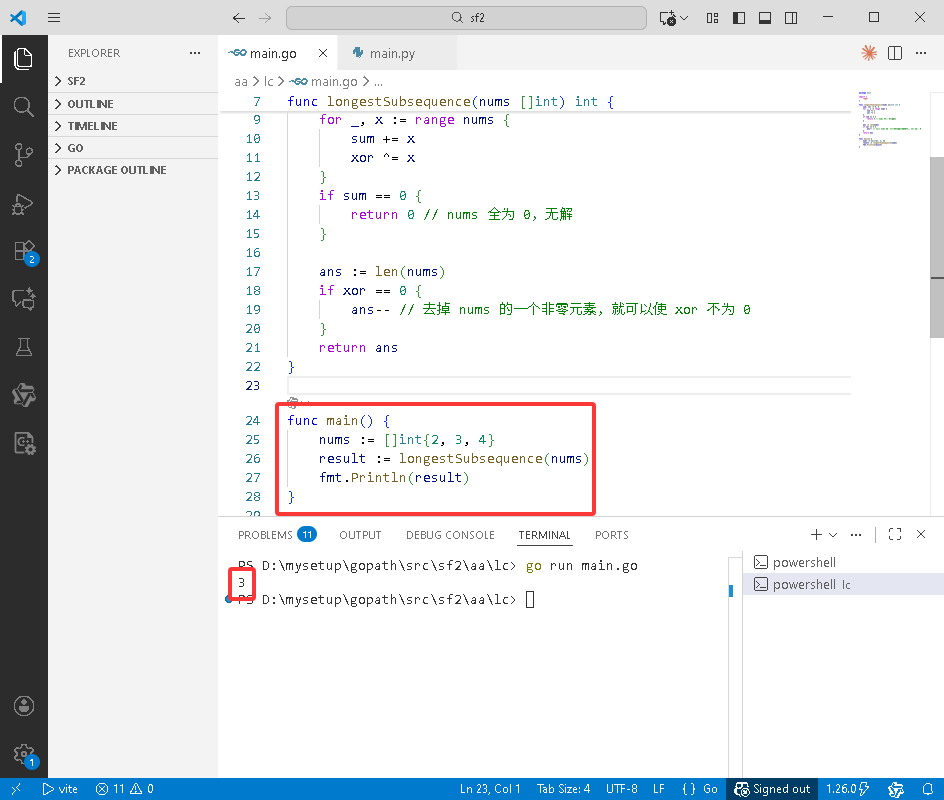Expand the PACKAGE OUTLINE section

133,170
